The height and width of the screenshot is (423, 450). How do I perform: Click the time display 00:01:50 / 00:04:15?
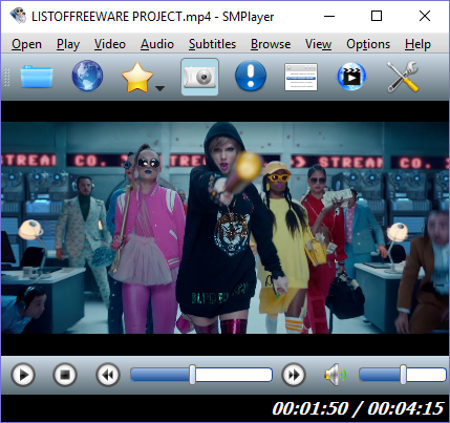[358, 409]
